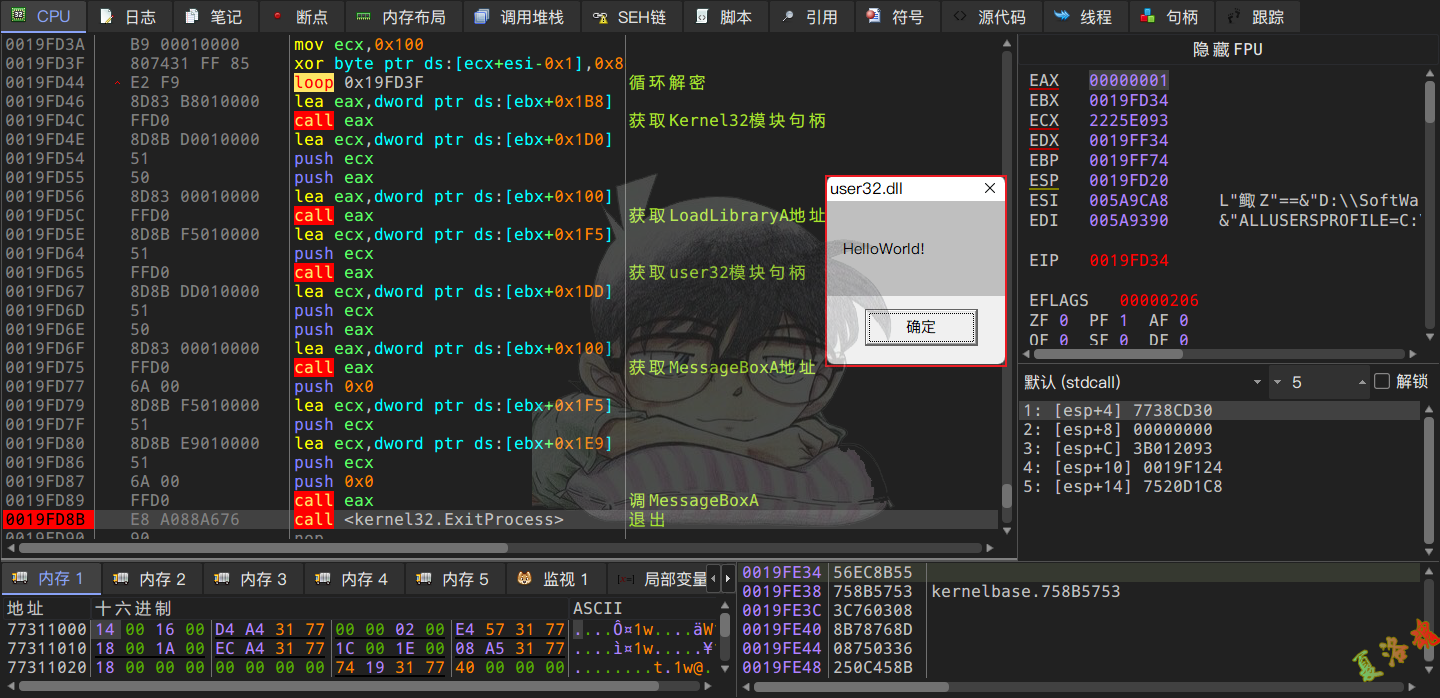Screen dimensions: 1440x698
Task: Click the 内存布局 memory map icon
Action: (363, 17)
